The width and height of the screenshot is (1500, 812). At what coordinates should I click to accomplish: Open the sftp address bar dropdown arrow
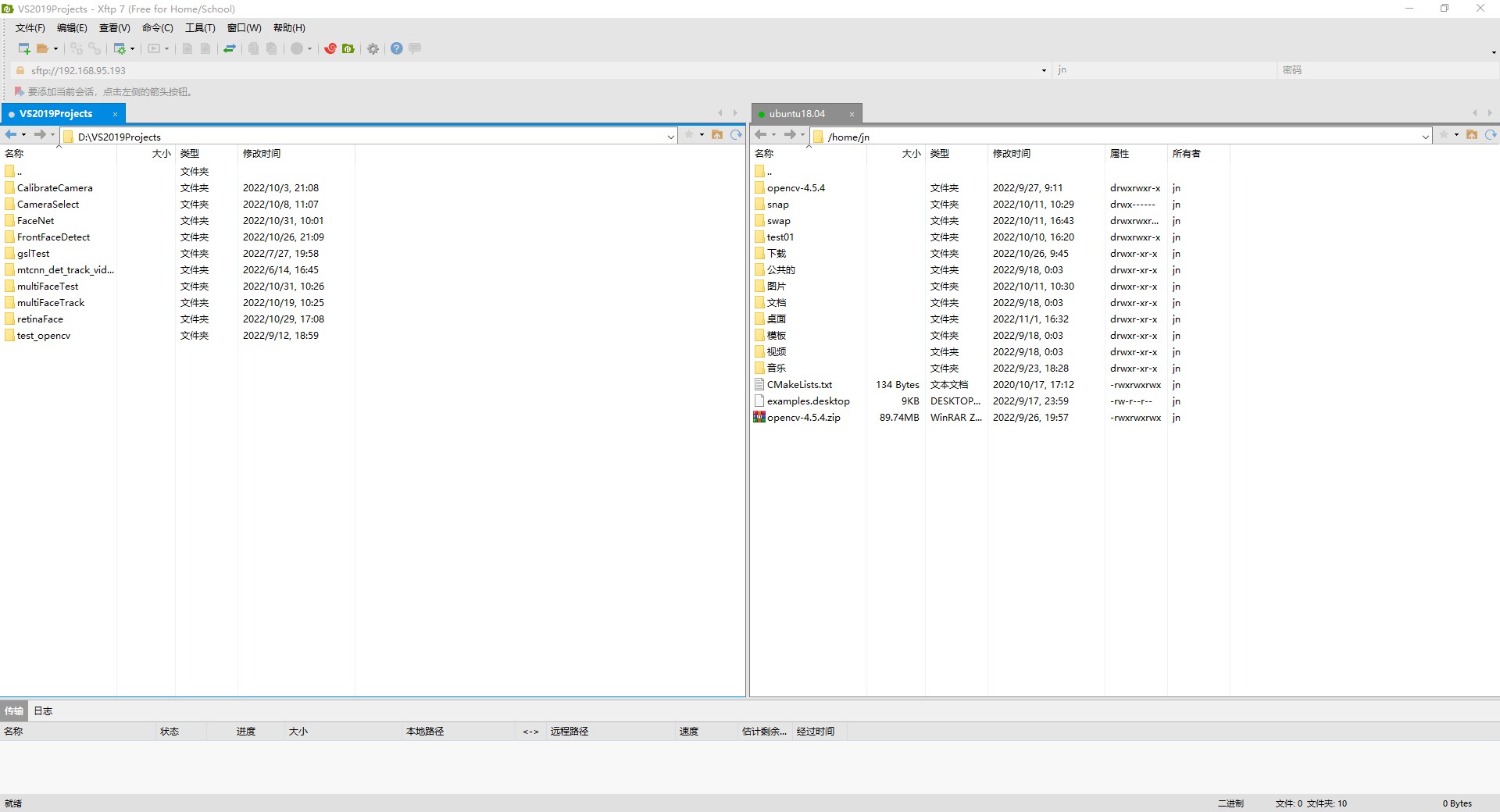[1044, 70]
